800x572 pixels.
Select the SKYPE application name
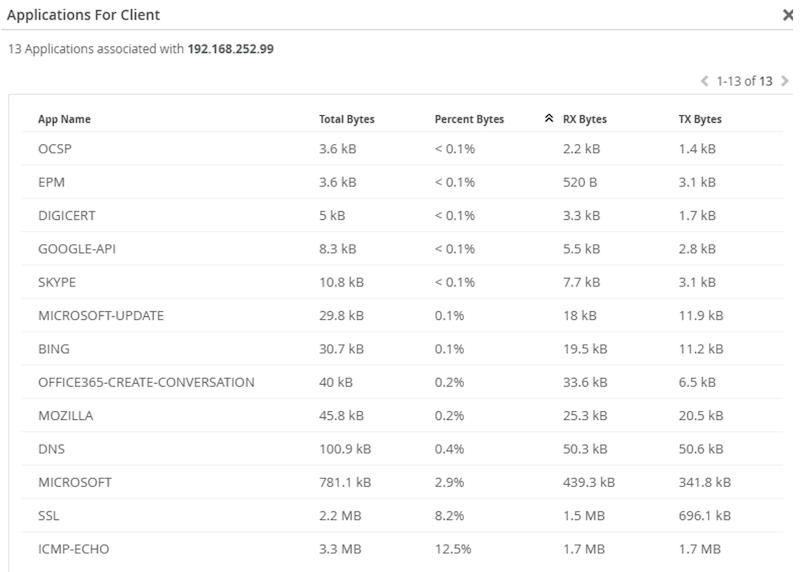[x=57, y=282]
